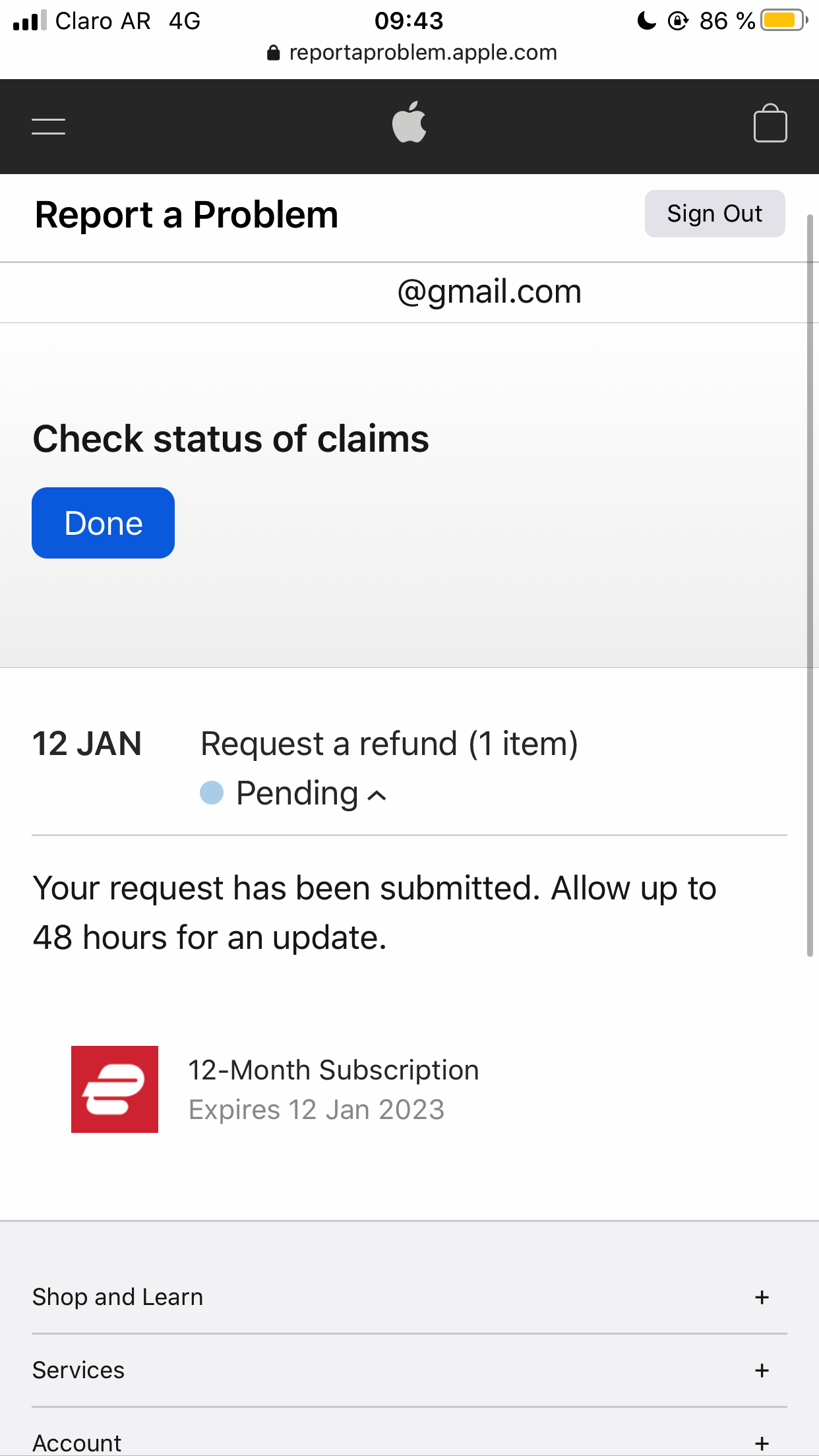Expand the Services footer section
819x1456 pixels.
tap(762, 1370)
